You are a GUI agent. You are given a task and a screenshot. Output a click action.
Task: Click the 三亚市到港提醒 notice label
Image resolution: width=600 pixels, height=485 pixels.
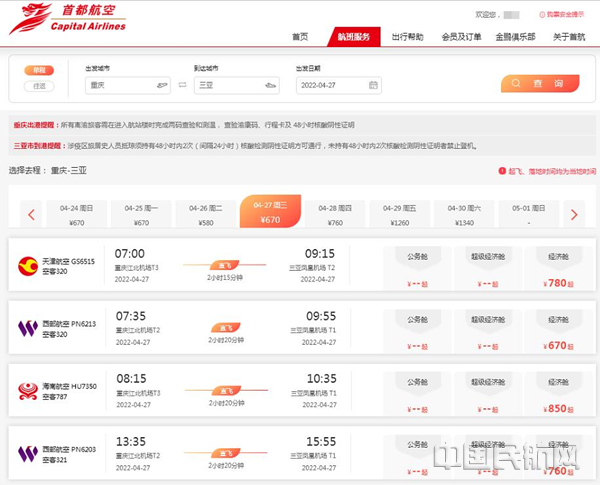pos(38,145)
